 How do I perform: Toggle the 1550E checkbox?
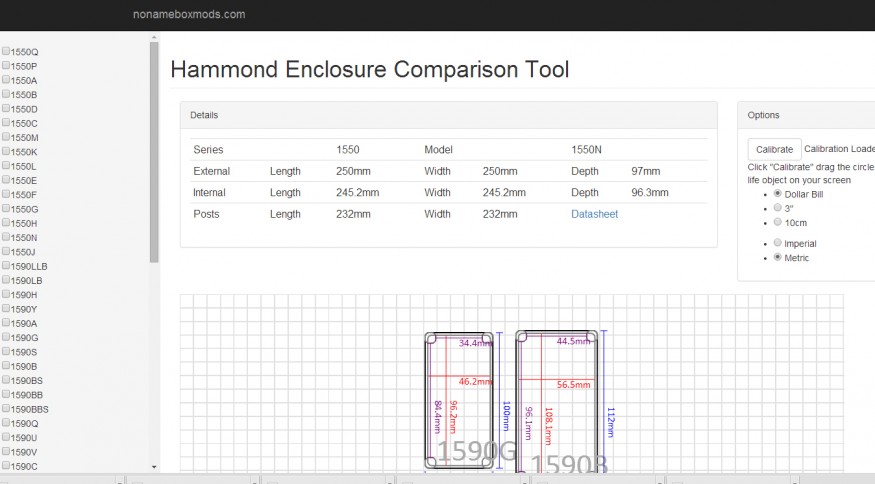click(6, 180)
